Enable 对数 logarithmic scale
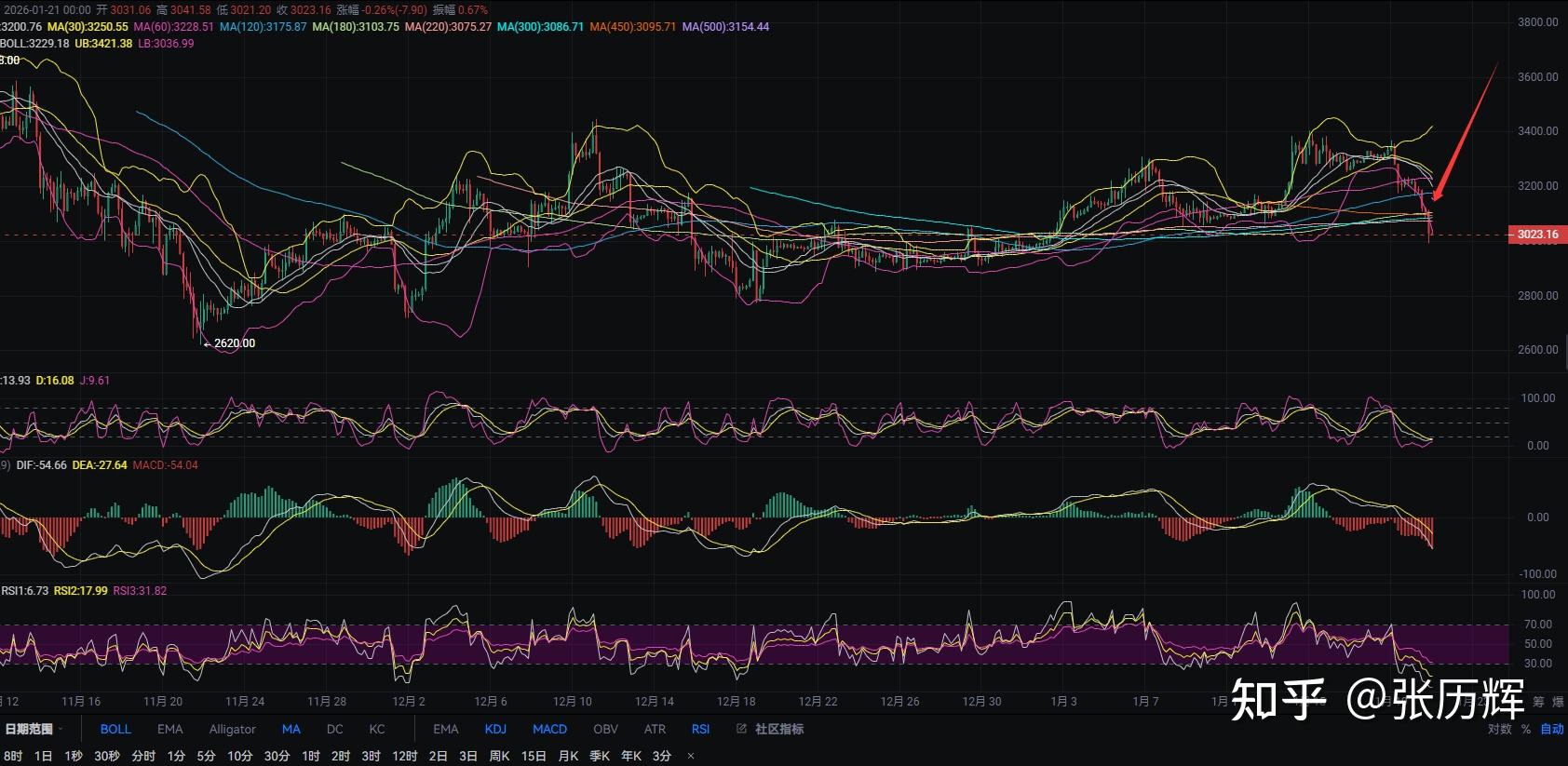The height and width of the screenshot is (766, 1568). point(1499,729)
